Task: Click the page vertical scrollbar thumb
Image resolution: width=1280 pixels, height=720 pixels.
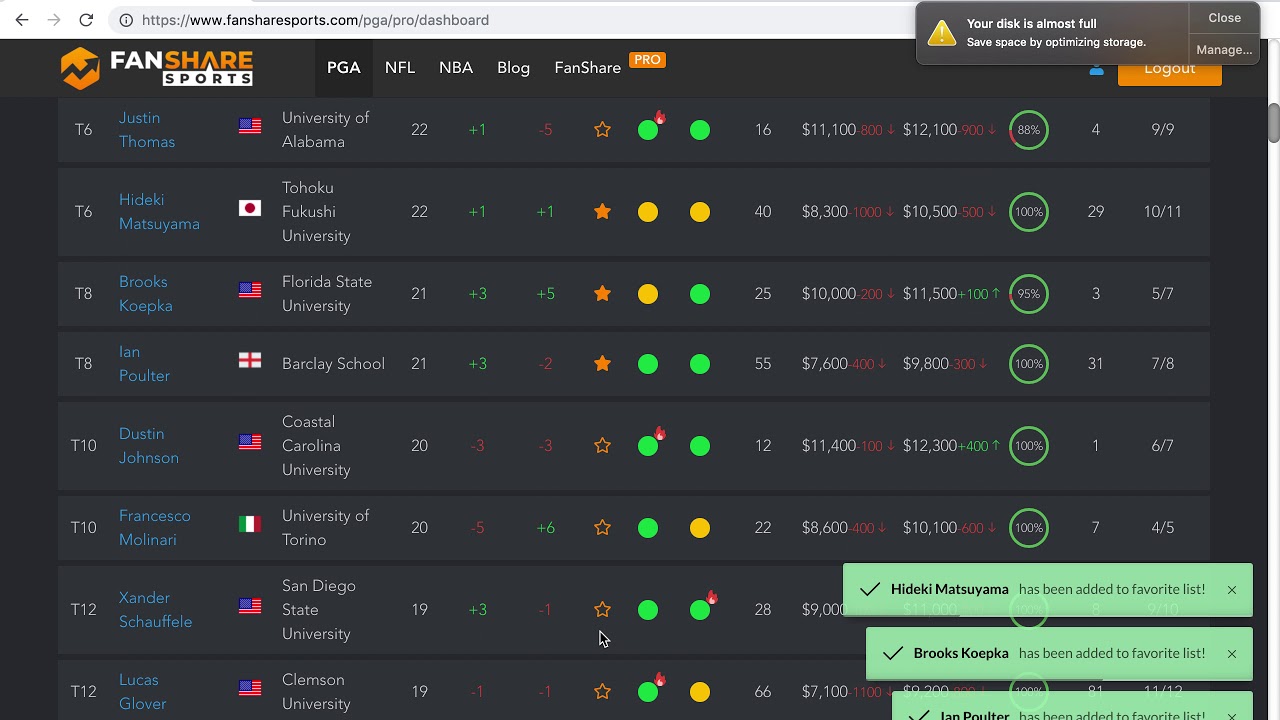Action: click(x=1273, y=122)
